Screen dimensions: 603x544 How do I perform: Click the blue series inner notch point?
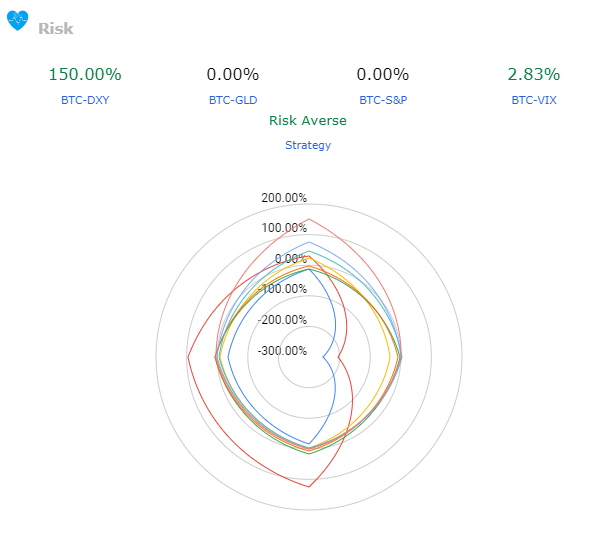(x=323, y=357)
